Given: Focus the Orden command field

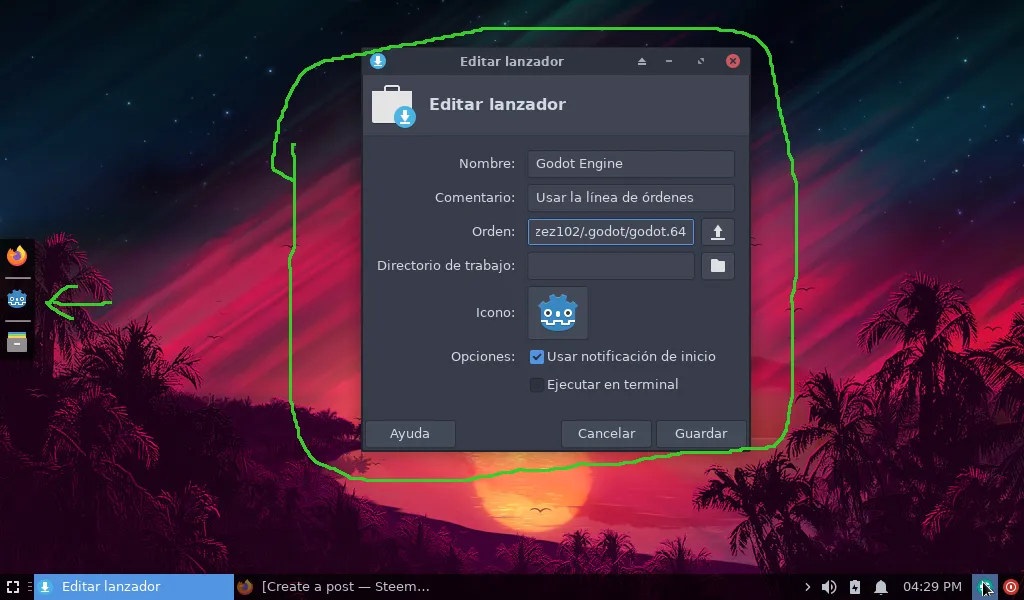Looking at the screenshot, I should coord(611,232).
